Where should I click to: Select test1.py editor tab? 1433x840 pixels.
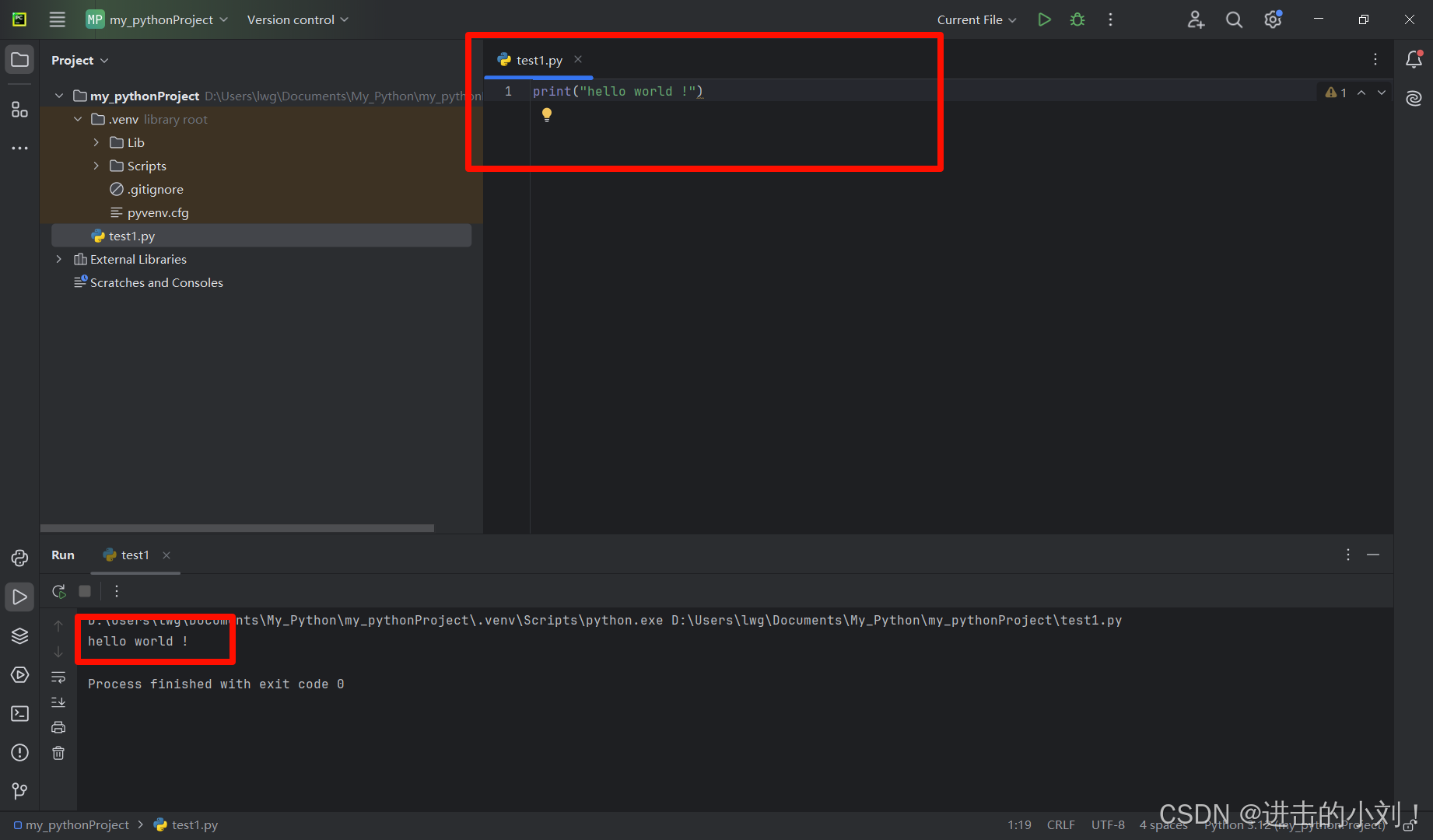point(538,60)
